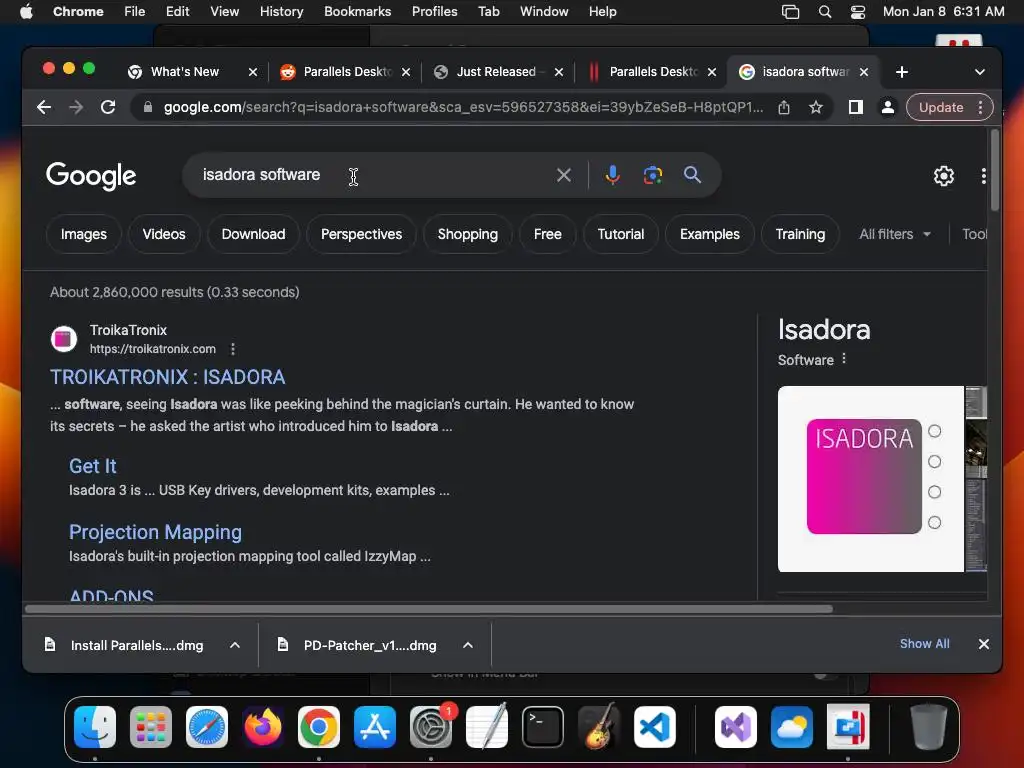The width and height of the screenshot is (1024, 768).
Task: Open the History menu
Action: 281,12
